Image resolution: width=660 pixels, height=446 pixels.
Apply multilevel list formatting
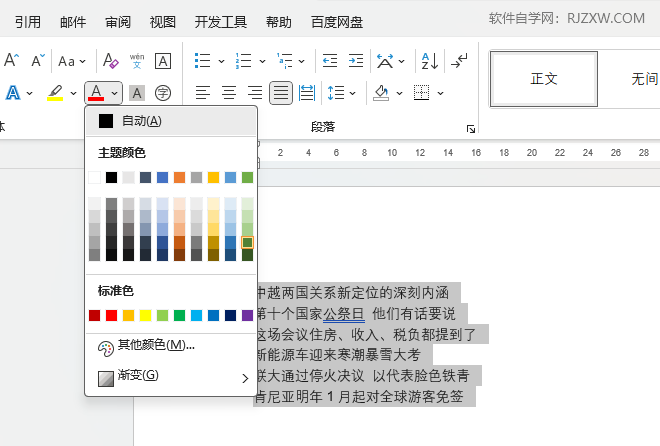pos(285,61)
